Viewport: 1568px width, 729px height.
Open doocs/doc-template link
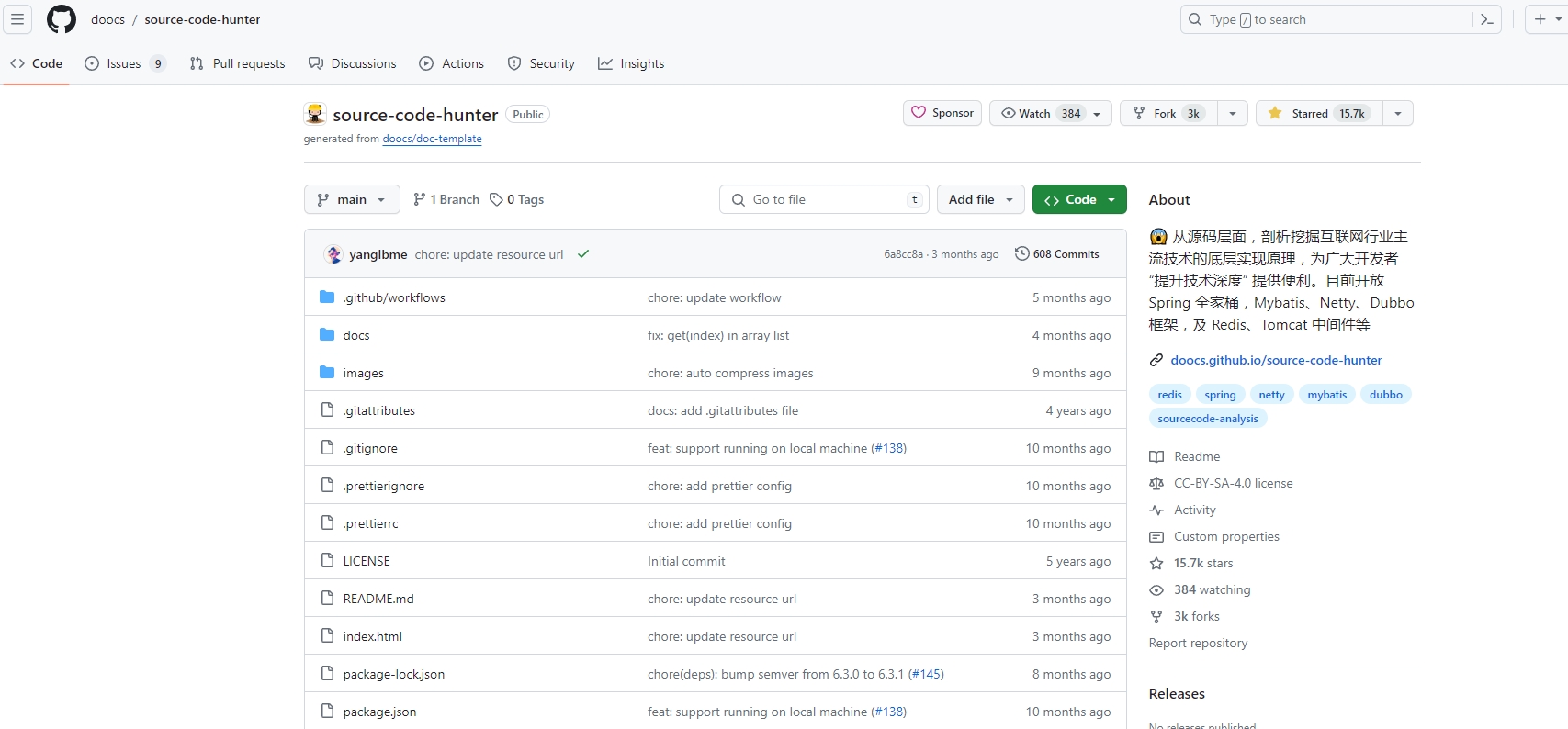pyautogui.click(x=432, y=139)
